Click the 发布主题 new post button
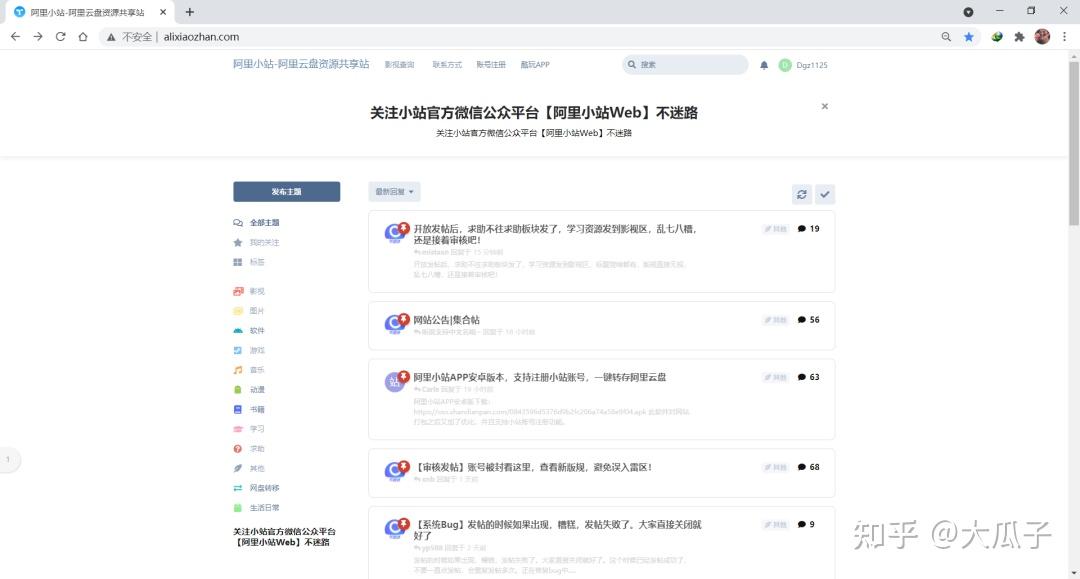Screen dimensions: 1080x579 point(287,191)
